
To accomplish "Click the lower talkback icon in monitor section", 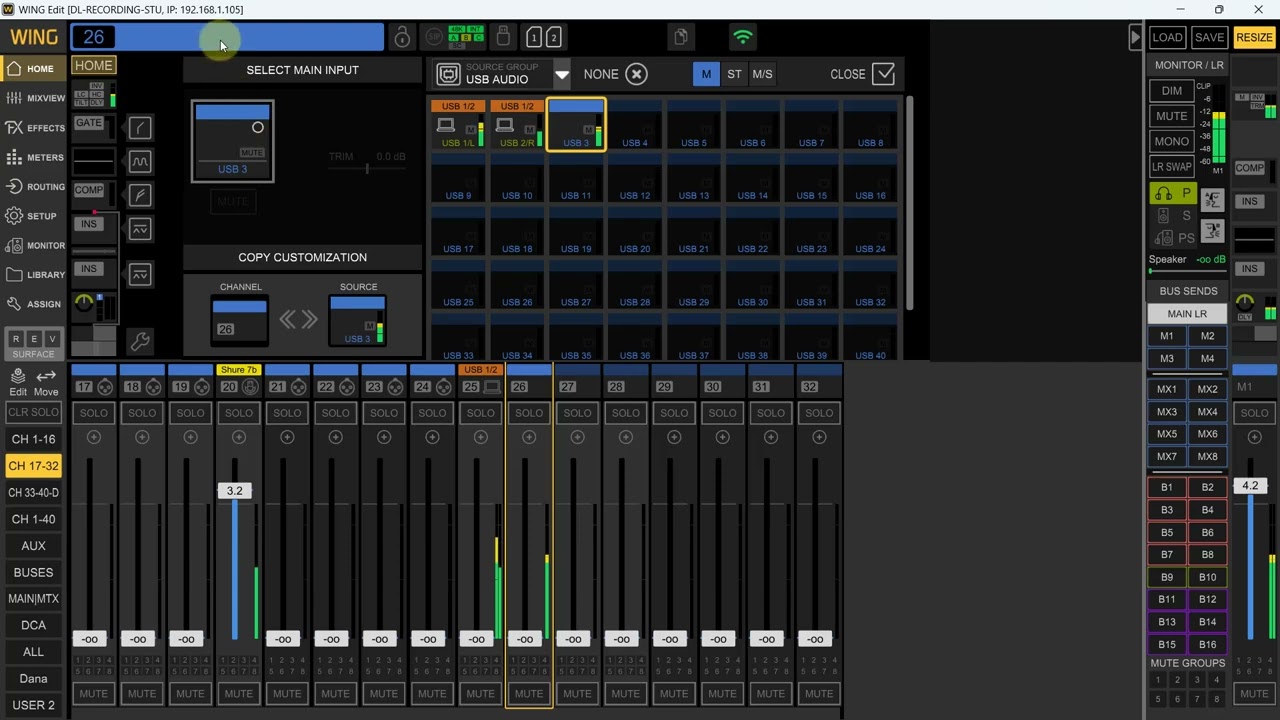I will 1212,231.
